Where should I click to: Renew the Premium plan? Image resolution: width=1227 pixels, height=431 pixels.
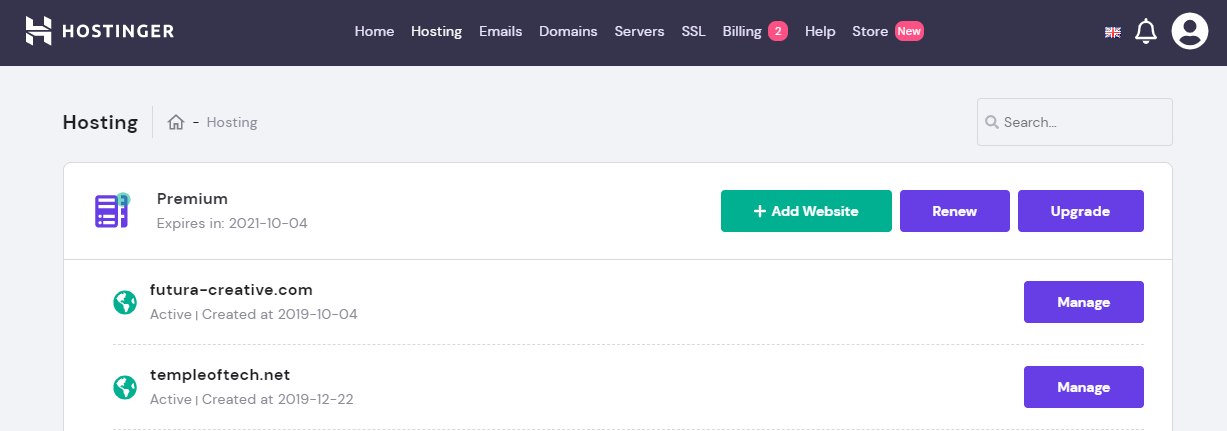[955, 211]
